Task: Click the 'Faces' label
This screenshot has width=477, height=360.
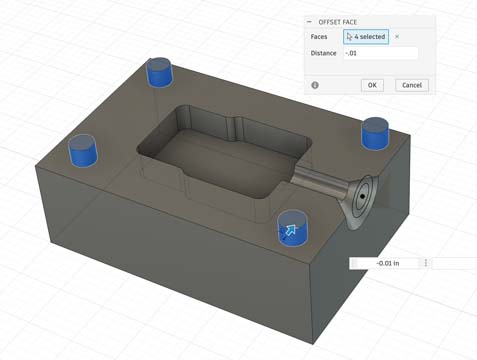Action: pyautogui.click(x=319, y=37)
